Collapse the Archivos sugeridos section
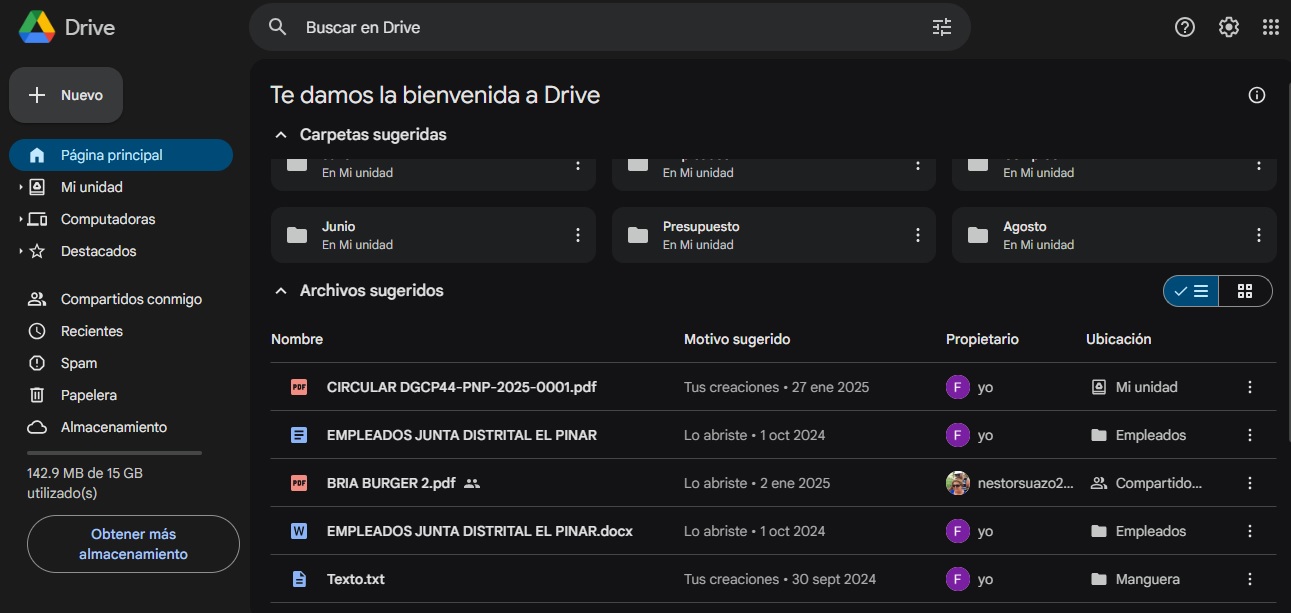The height and width of the screenshot is (613, 1291). pyautogui.click(x=281, y=291)
